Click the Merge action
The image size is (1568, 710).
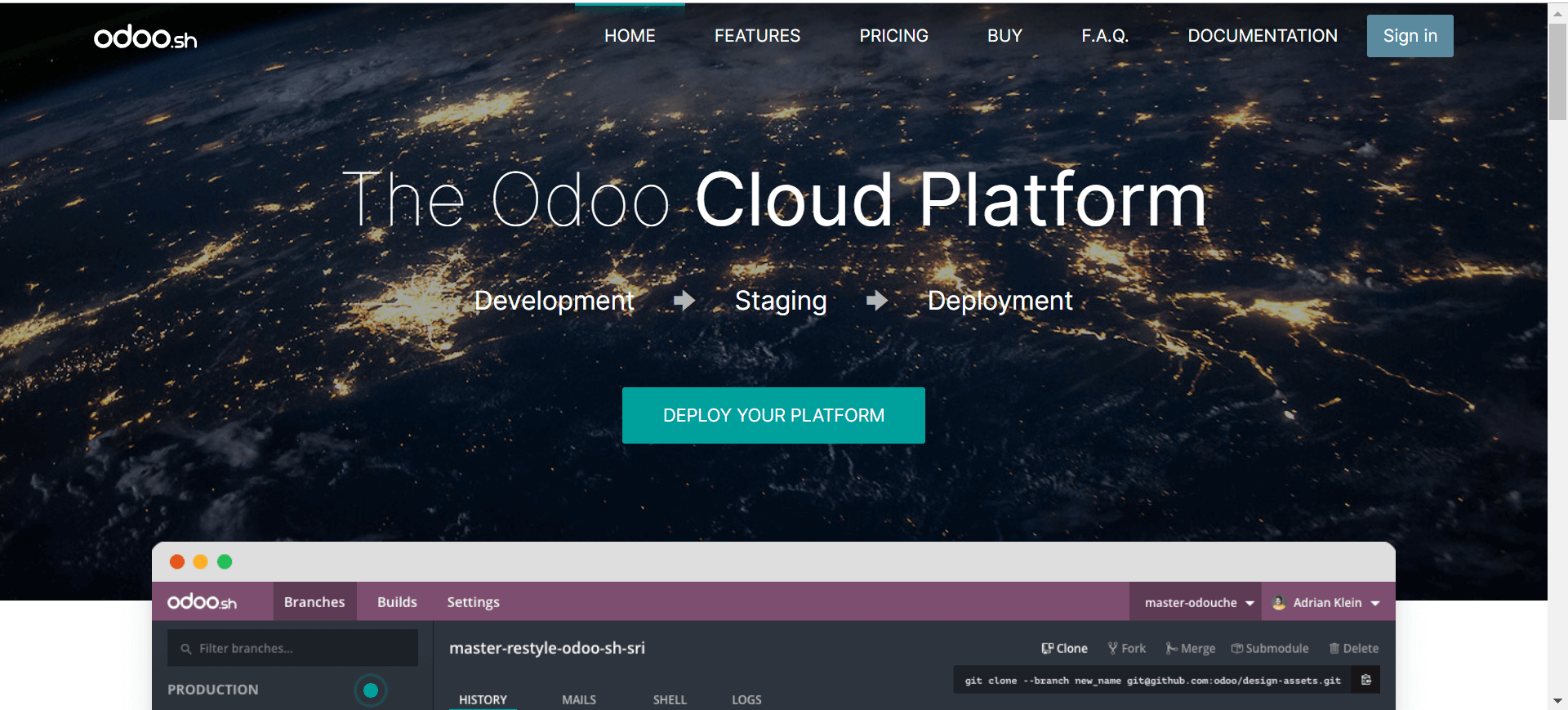click(1191, 648)
